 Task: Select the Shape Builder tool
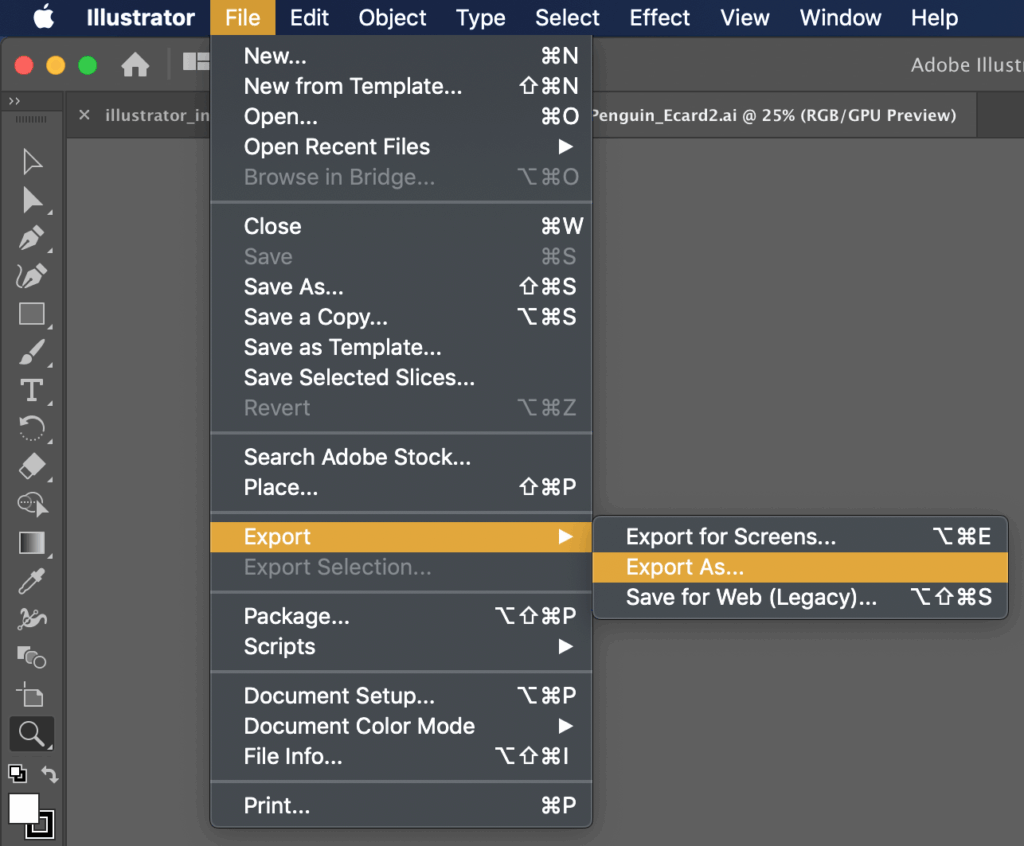31,504
